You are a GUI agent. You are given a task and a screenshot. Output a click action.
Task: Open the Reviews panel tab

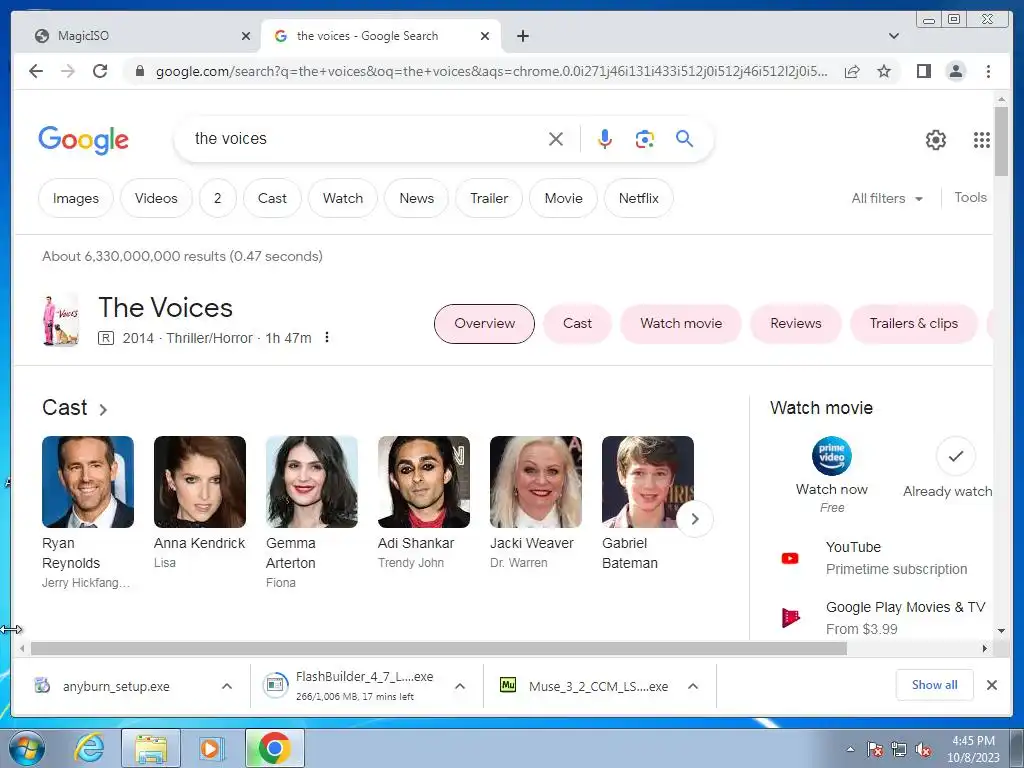point(795,324)
